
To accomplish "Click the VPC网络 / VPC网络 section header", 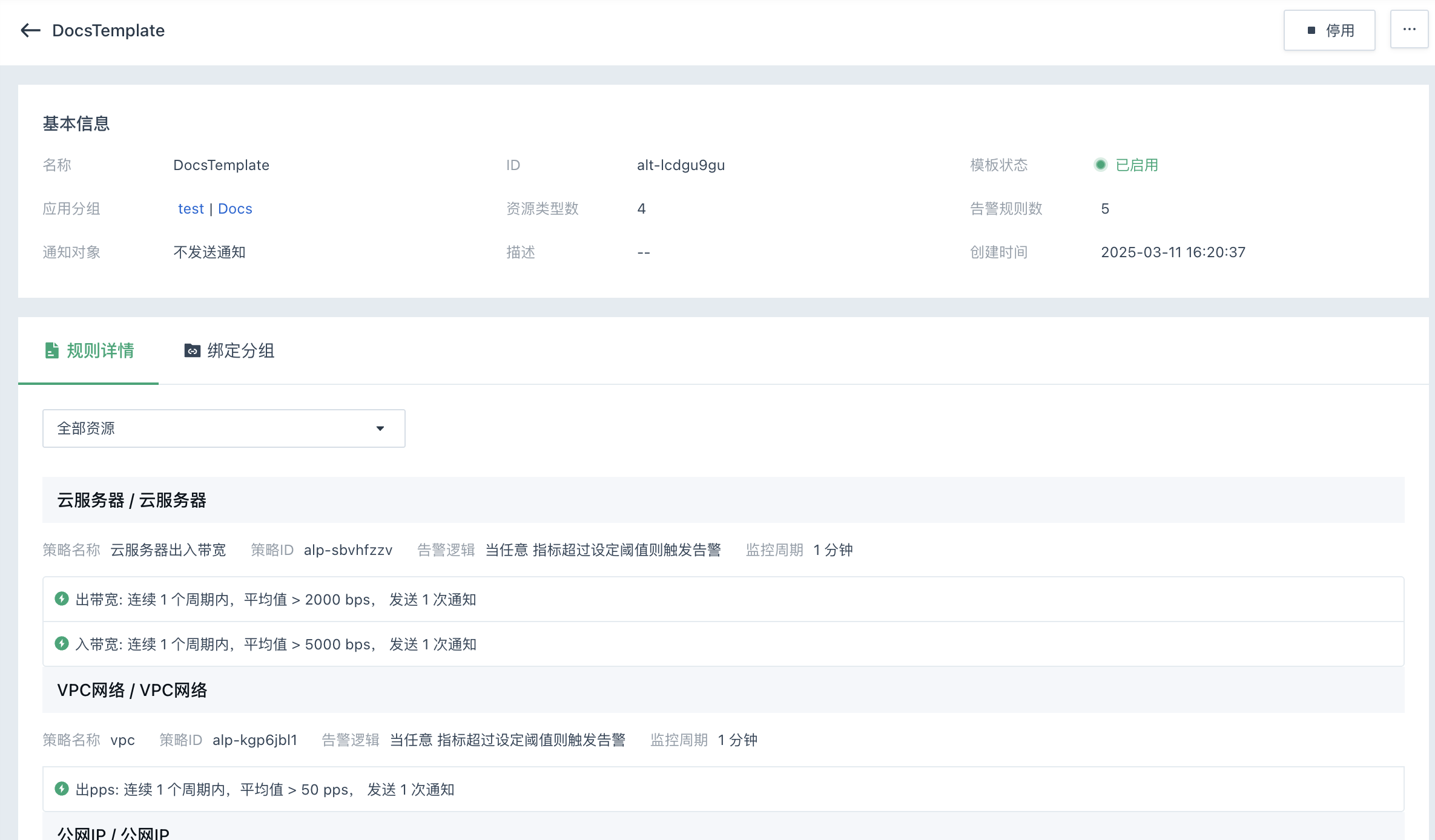I will (723, 690).
